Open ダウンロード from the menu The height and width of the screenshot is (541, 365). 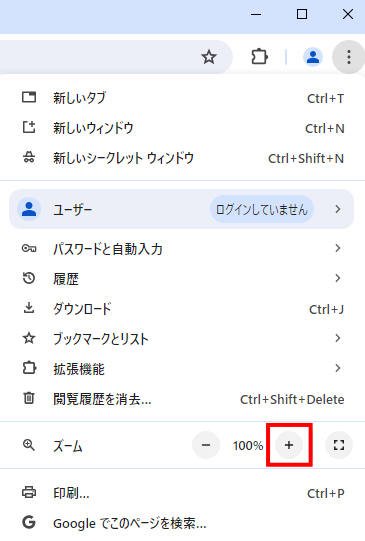coord(182,309)
